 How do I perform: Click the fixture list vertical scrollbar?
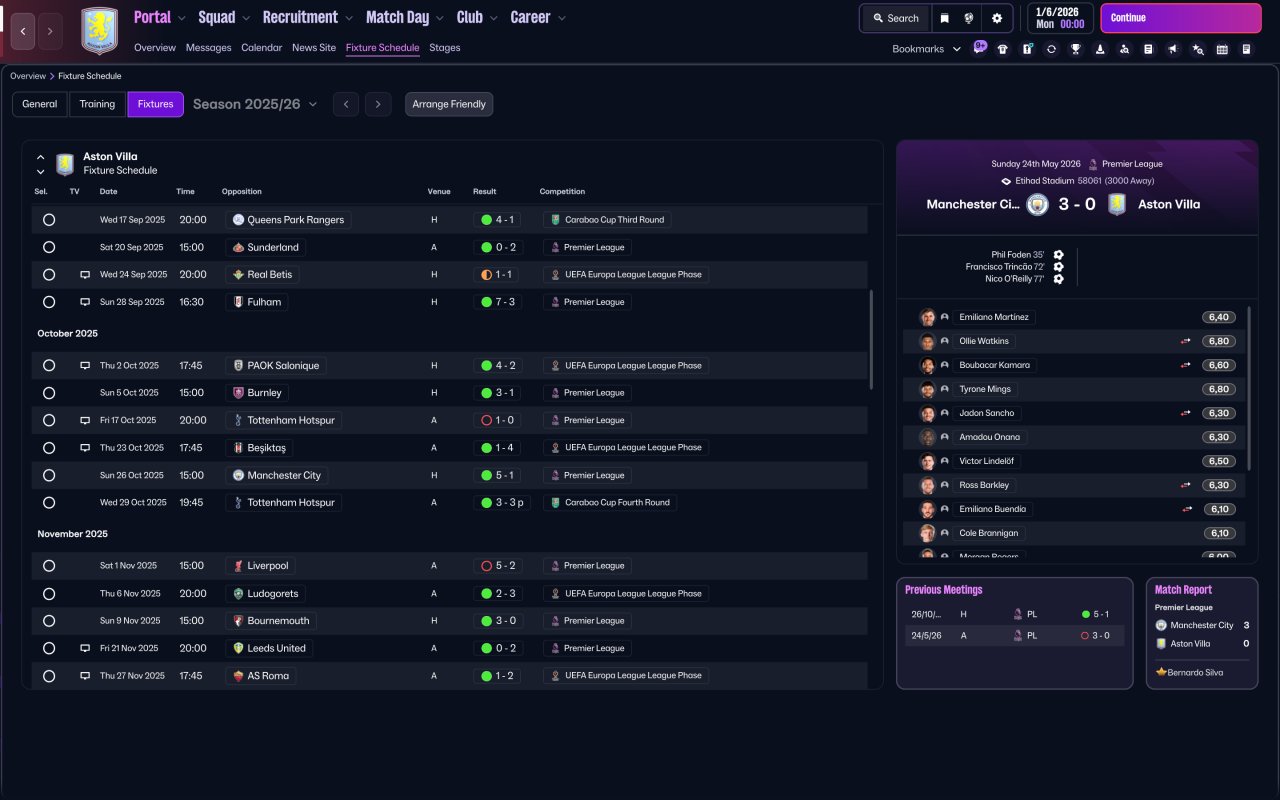click(871, 340)
